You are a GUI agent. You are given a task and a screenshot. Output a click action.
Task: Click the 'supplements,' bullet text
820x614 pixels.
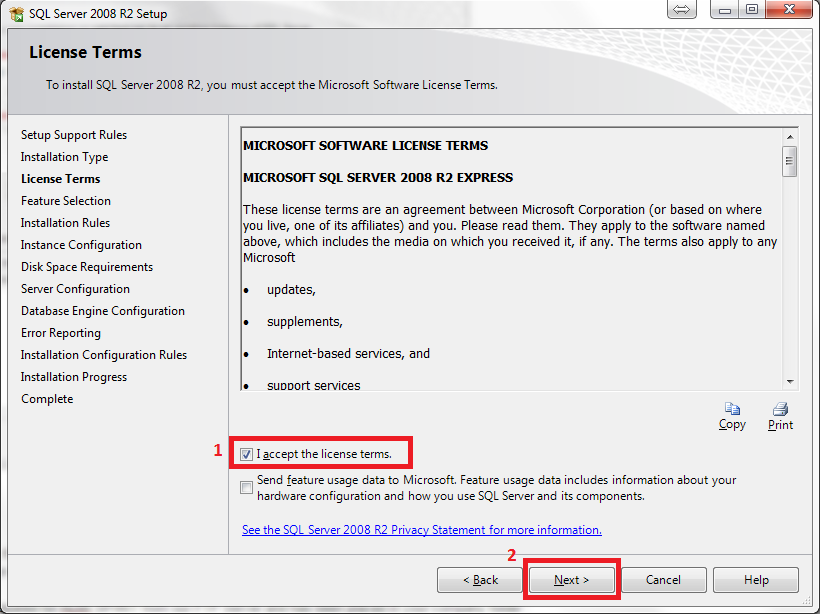pyautogui.click(x=305, y=322)
